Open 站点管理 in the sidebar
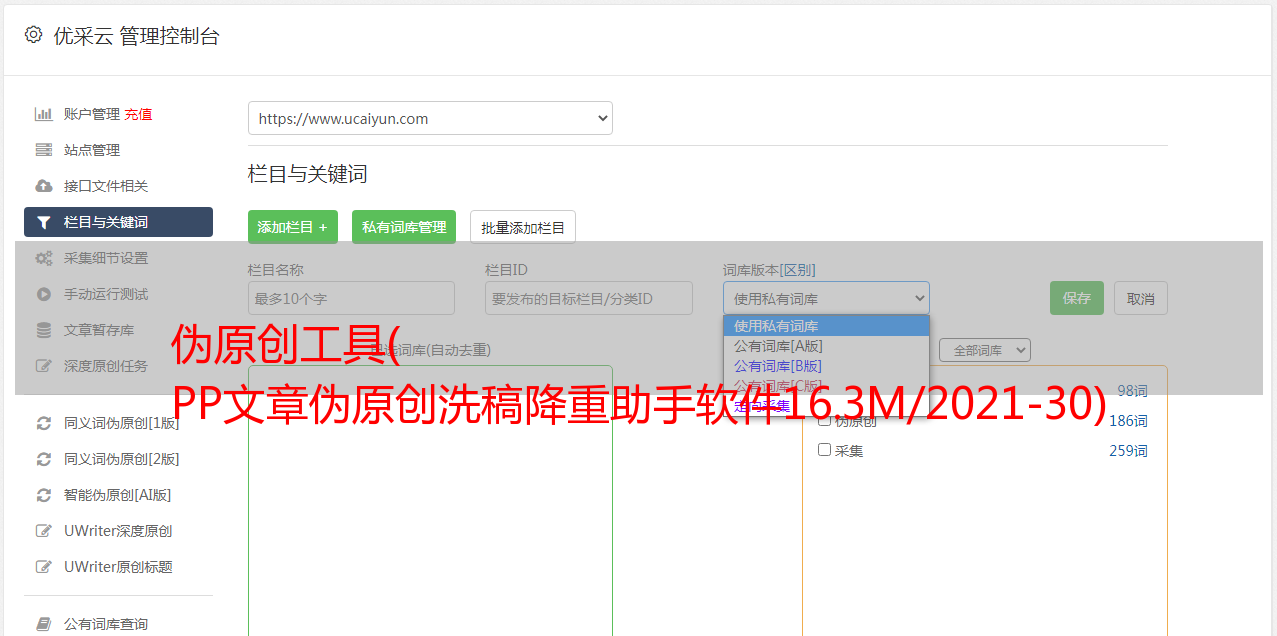 [92, 150]
